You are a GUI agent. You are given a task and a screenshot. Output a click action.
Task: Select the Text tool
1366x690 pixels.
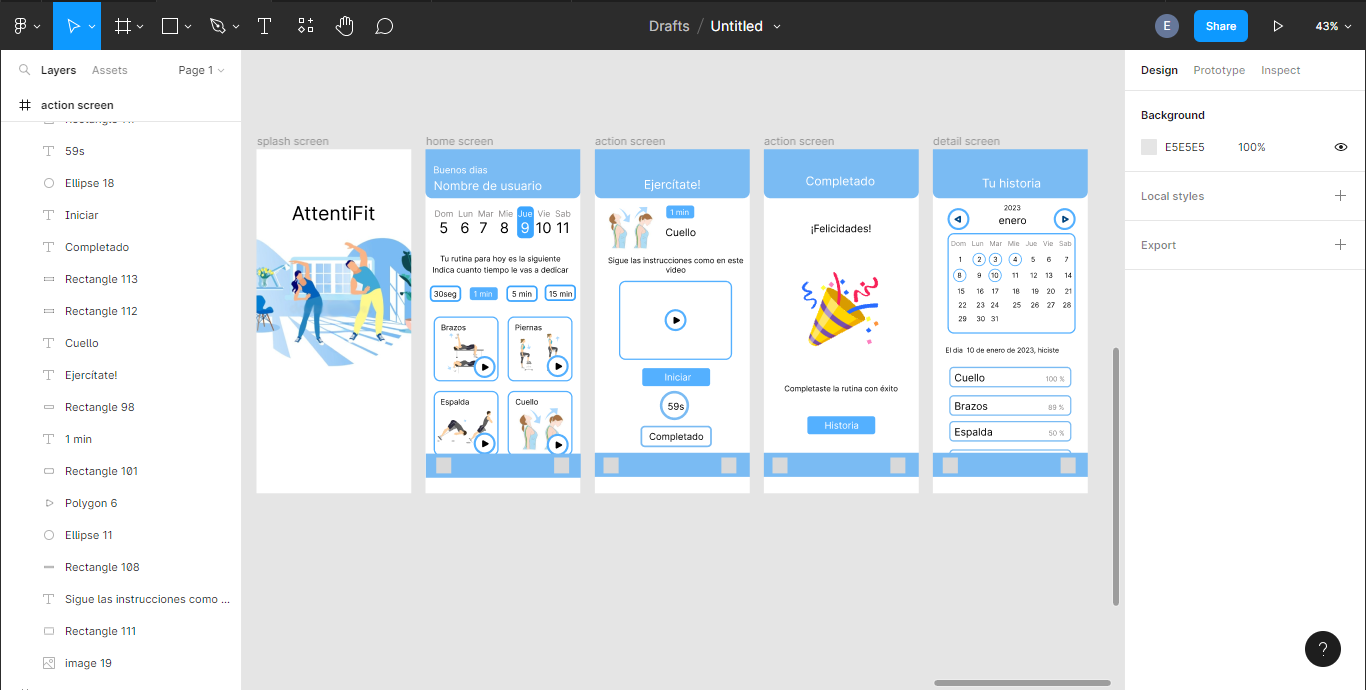(264, 25)
